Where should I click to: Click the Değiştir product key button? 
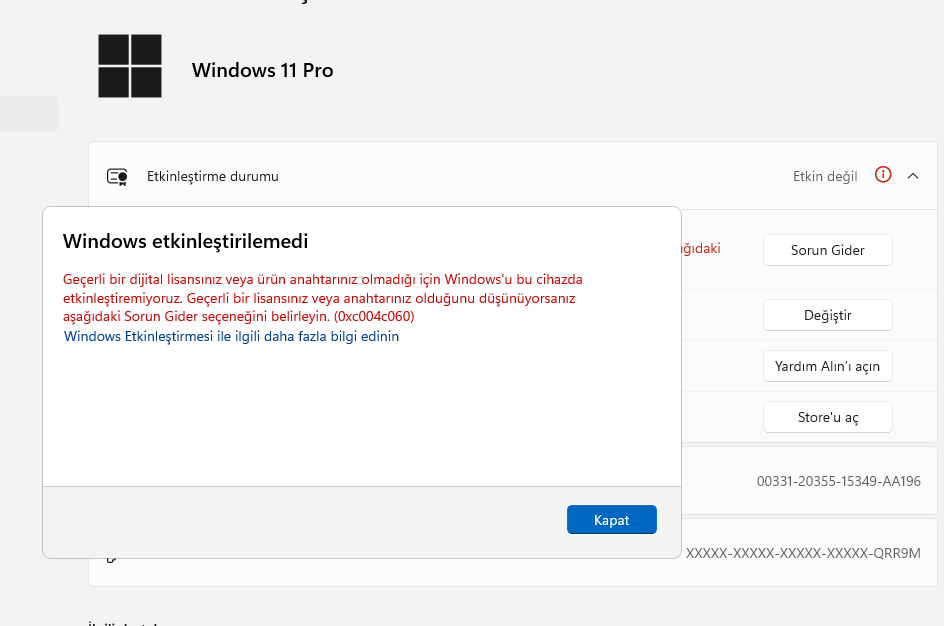pos(828,315)
